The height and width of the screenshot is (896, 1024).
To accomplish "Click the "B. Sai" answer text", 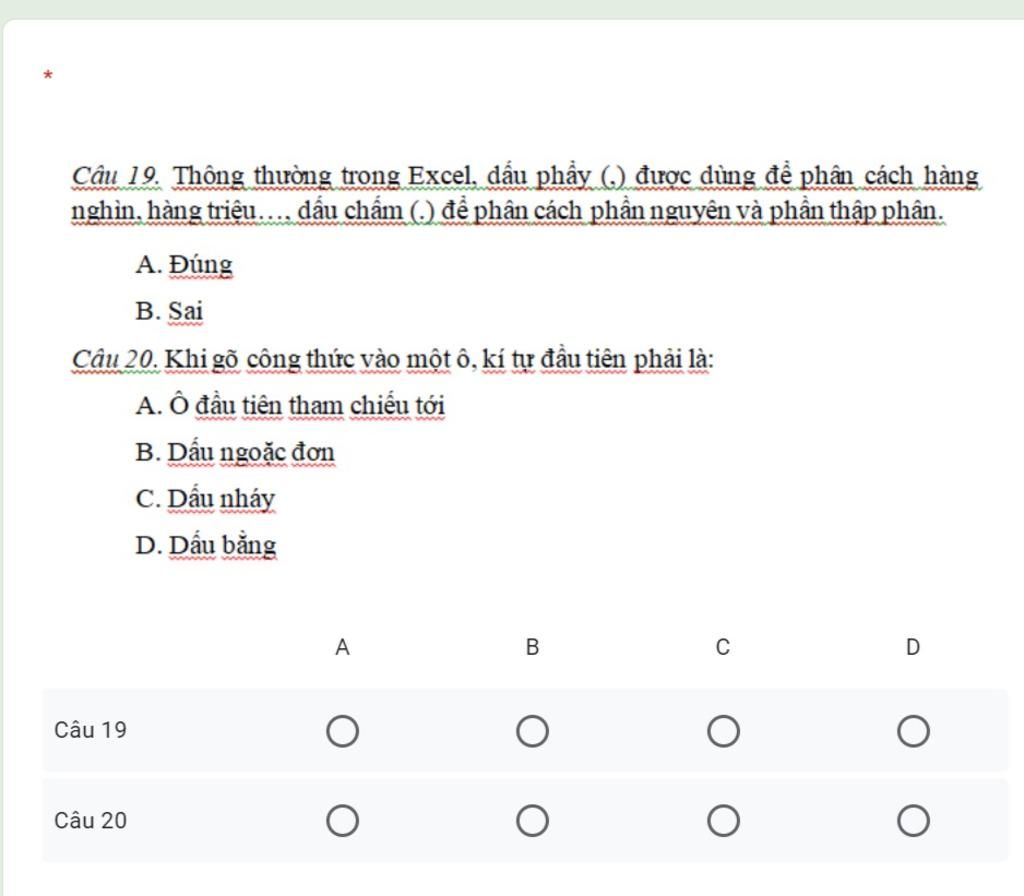I will pos(170,312).
